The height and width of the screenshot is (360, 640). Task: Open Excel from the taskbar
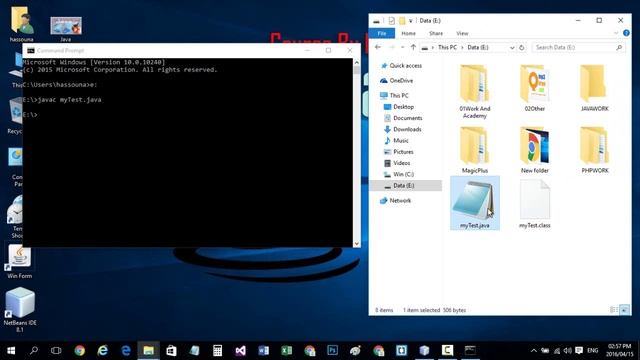coord(287,350)
